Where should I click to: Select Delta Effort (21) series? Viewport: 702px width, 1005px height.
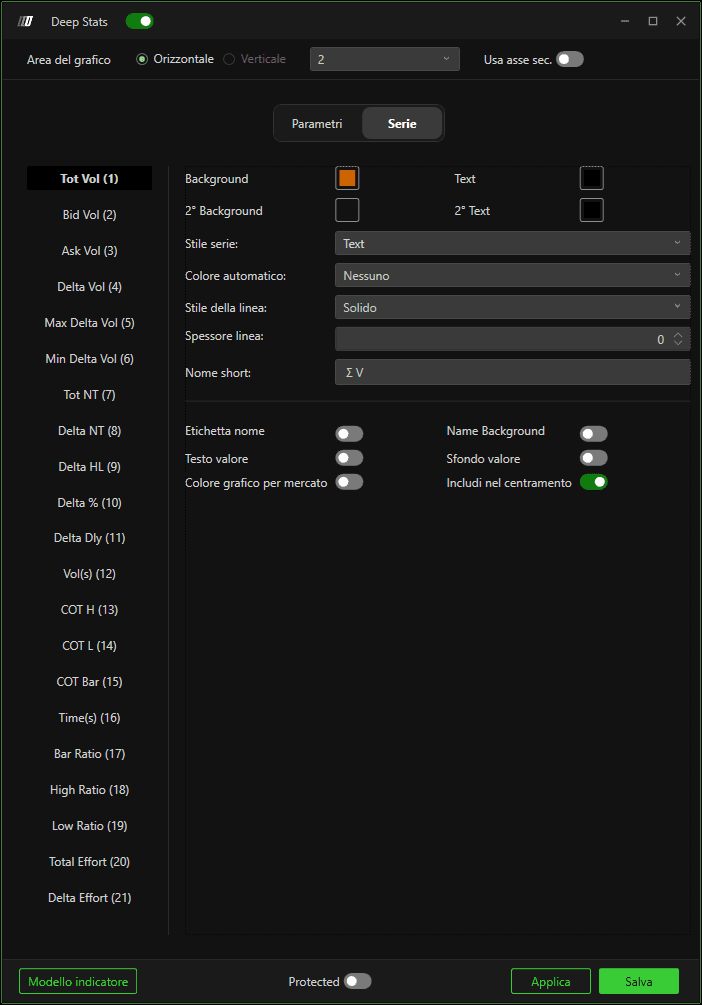[x=89, y=897]
